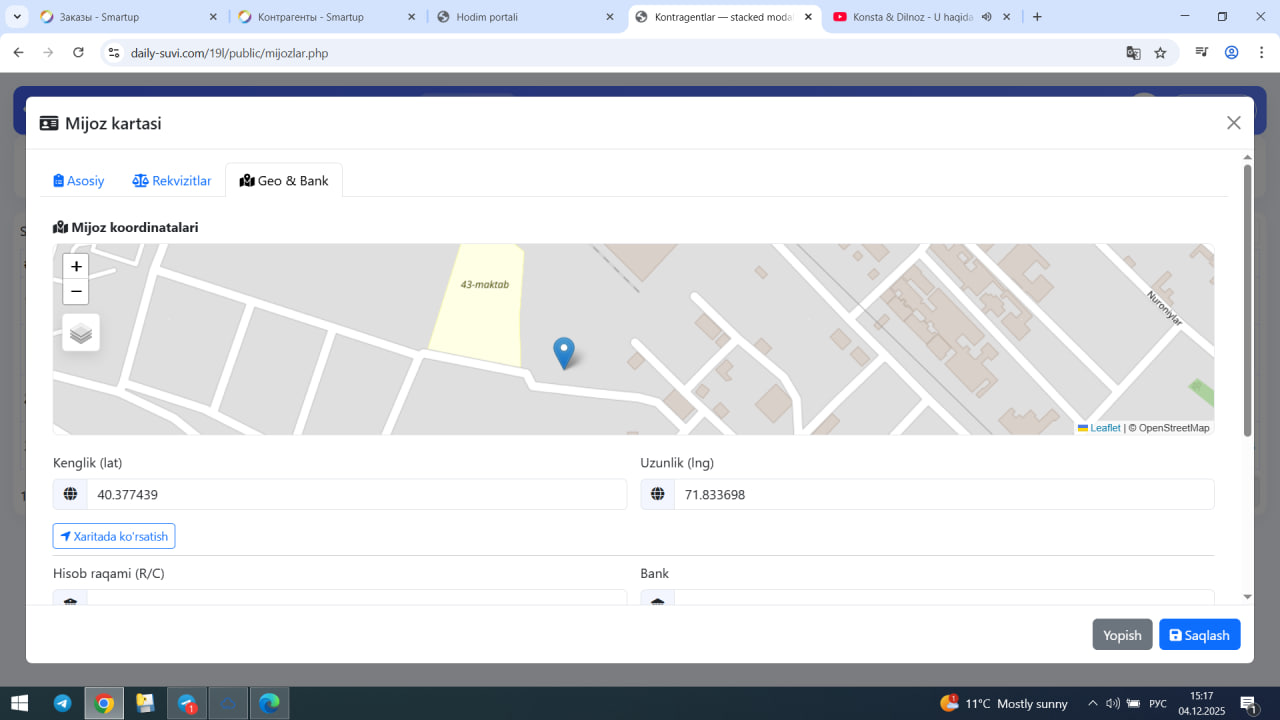Image resolution: width=1280 pixels, height=720 pixels.
Task: Click the modal's vertical scrollbar thumb
Action: pos(1247,300)
